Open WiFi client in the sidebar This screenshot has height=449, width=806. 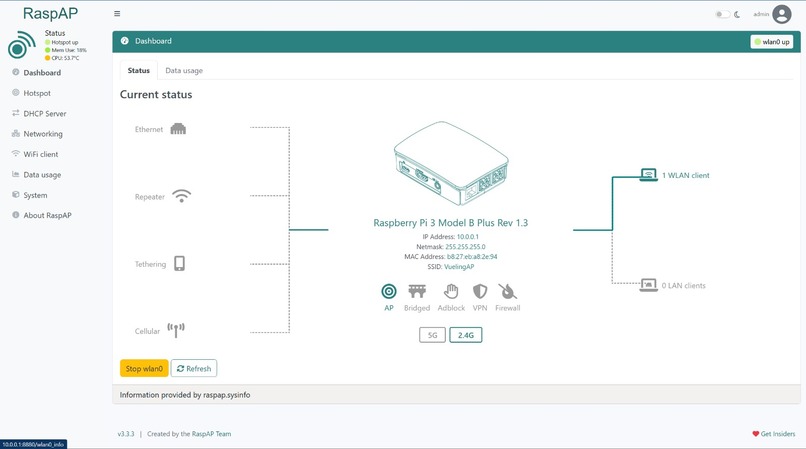[41, 154]
